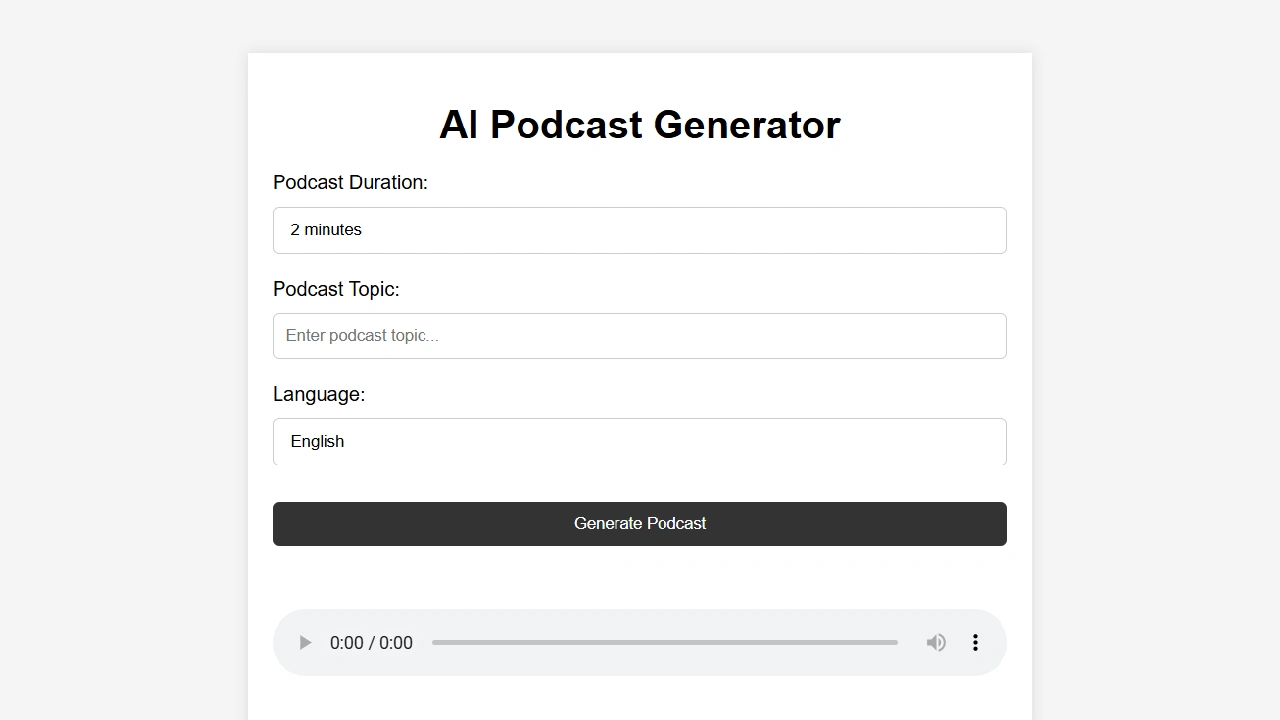Open the audio player's three-dot options menu
Screen dimensions: 1280x720
975,643
